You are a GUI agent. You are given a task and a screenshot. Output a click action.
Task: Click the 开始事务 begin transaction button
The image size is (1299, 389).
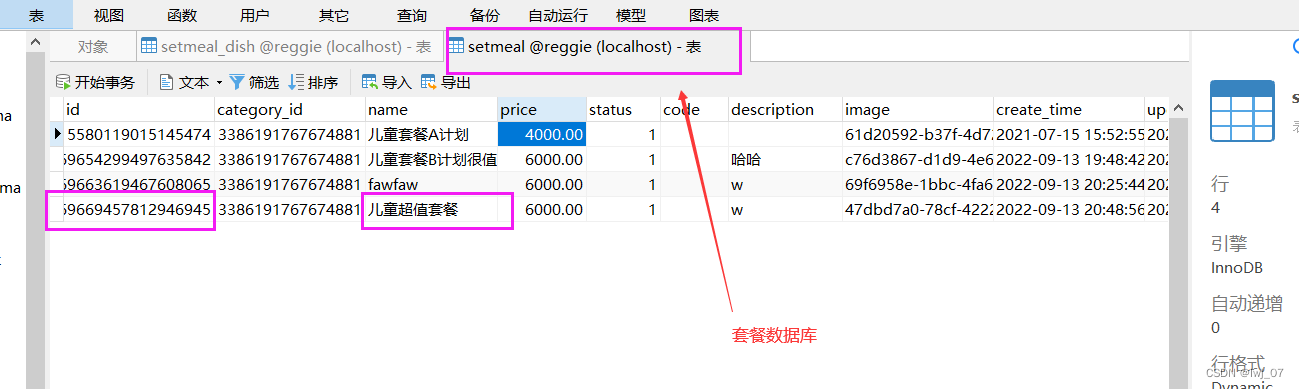click(95, 83)
